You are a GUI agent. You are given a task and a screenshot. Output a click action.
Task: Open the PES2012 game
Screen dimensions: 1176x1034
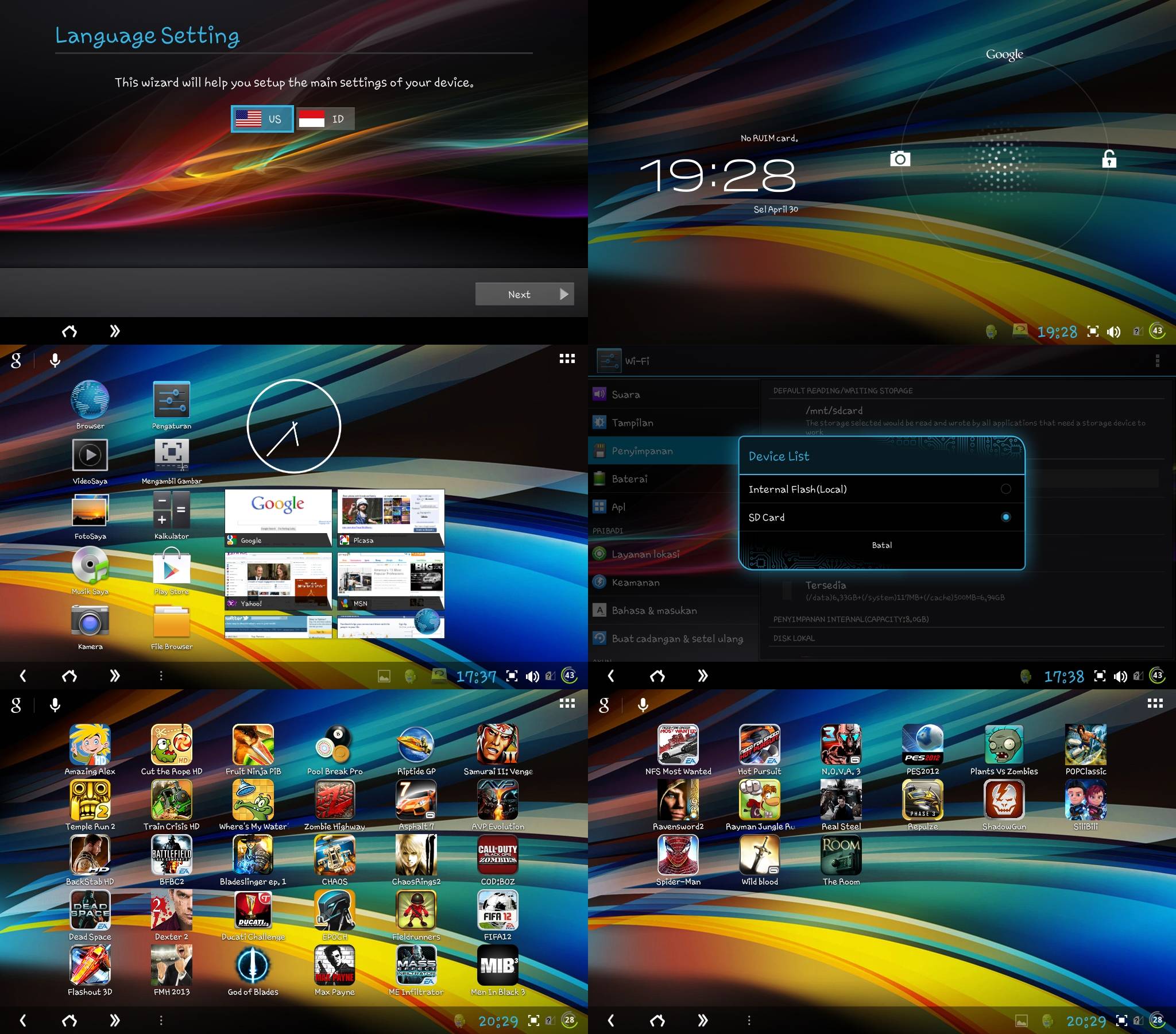tap(922, 750)
